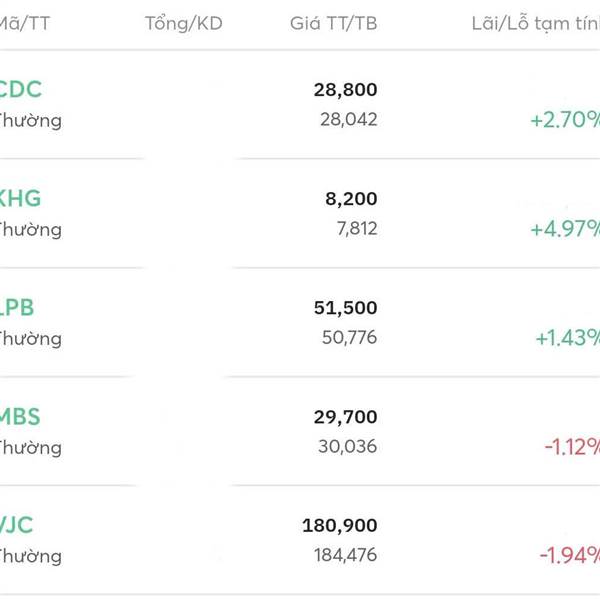600x600 pixels.
Task: Click VJC market price 180,900
Action: coord(339,525)
